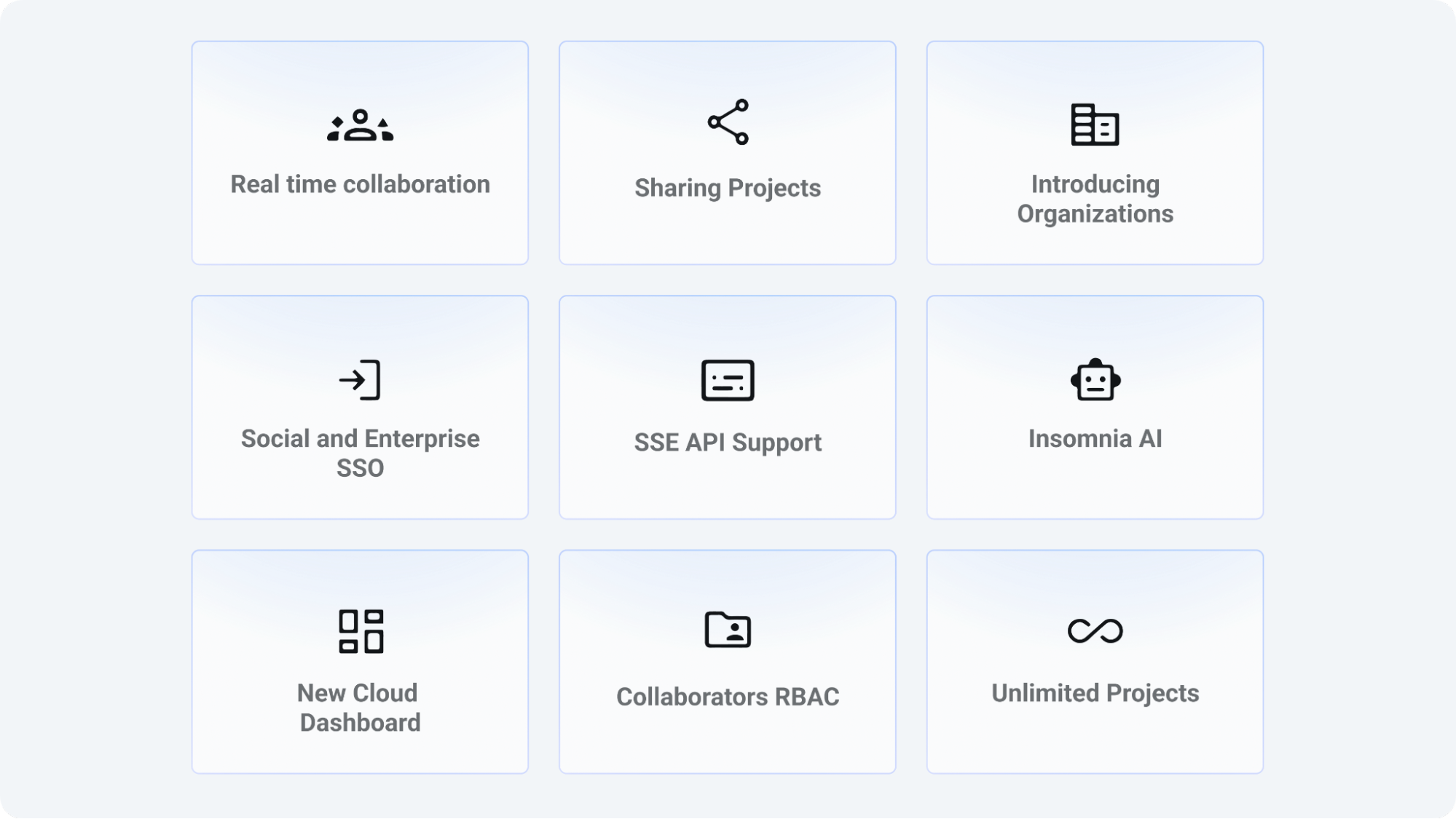This screenshot has height=819, width=1456.
Task: Click empty area below Insomnia AI card text
Action: pyautogui.click(x=1095, y=486)
